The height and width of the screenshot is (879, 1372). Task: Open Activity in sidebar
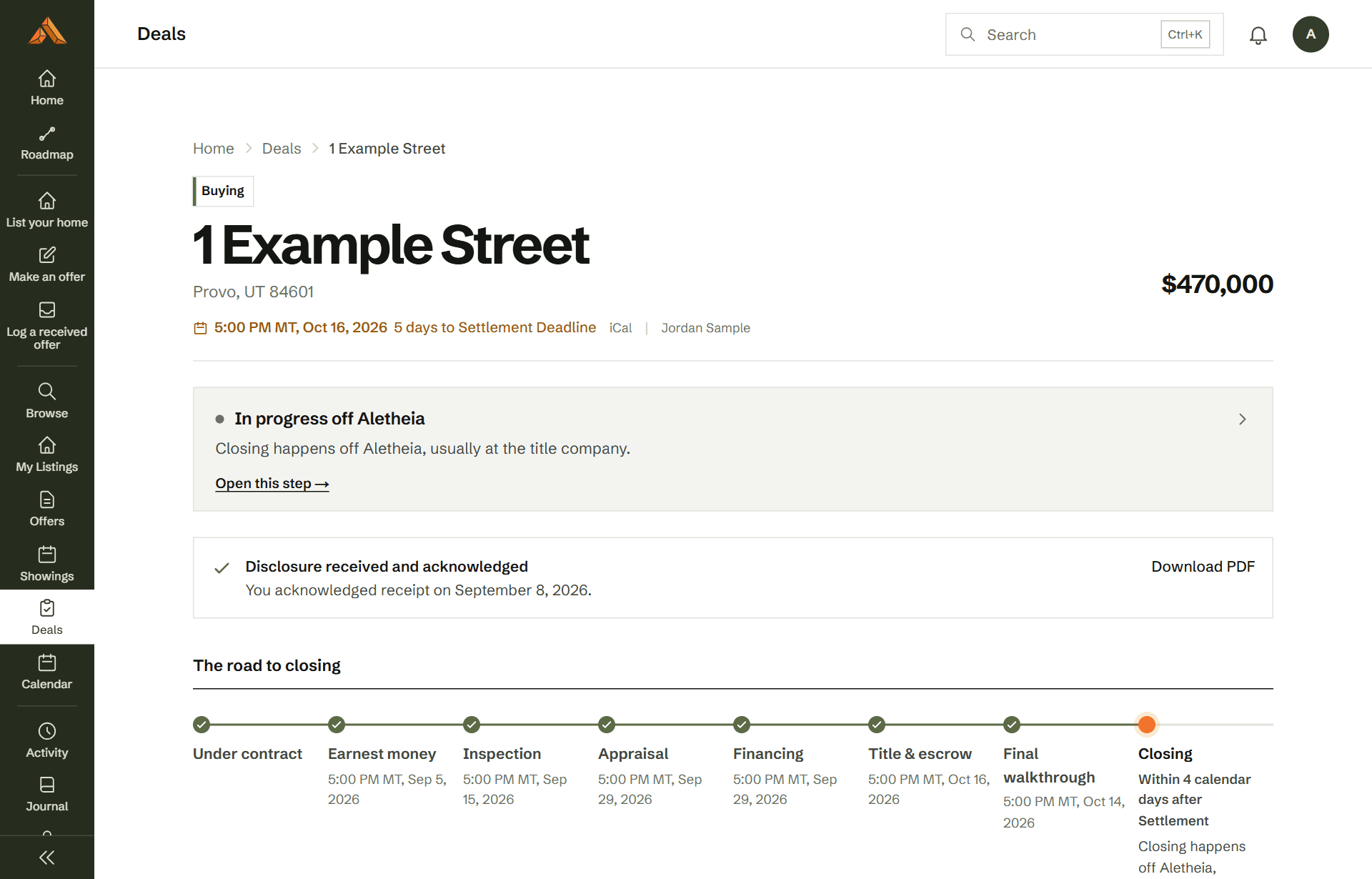tap(47, 740)
